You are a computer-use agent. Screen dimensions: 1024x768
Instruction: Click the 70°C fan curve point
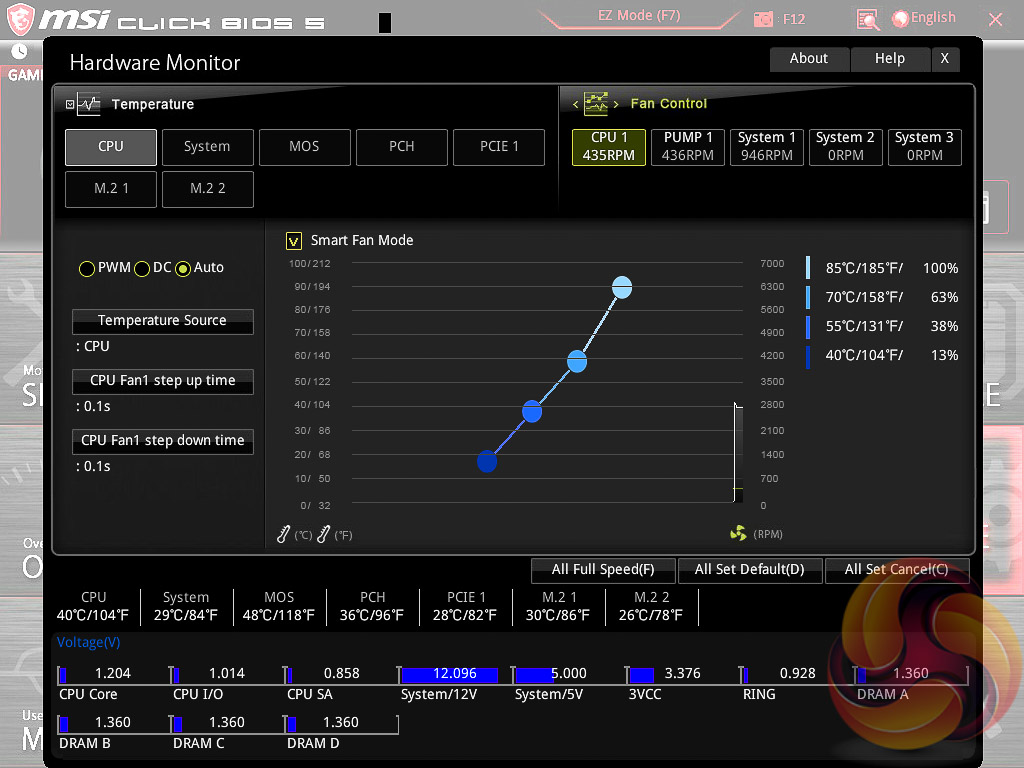577,361
